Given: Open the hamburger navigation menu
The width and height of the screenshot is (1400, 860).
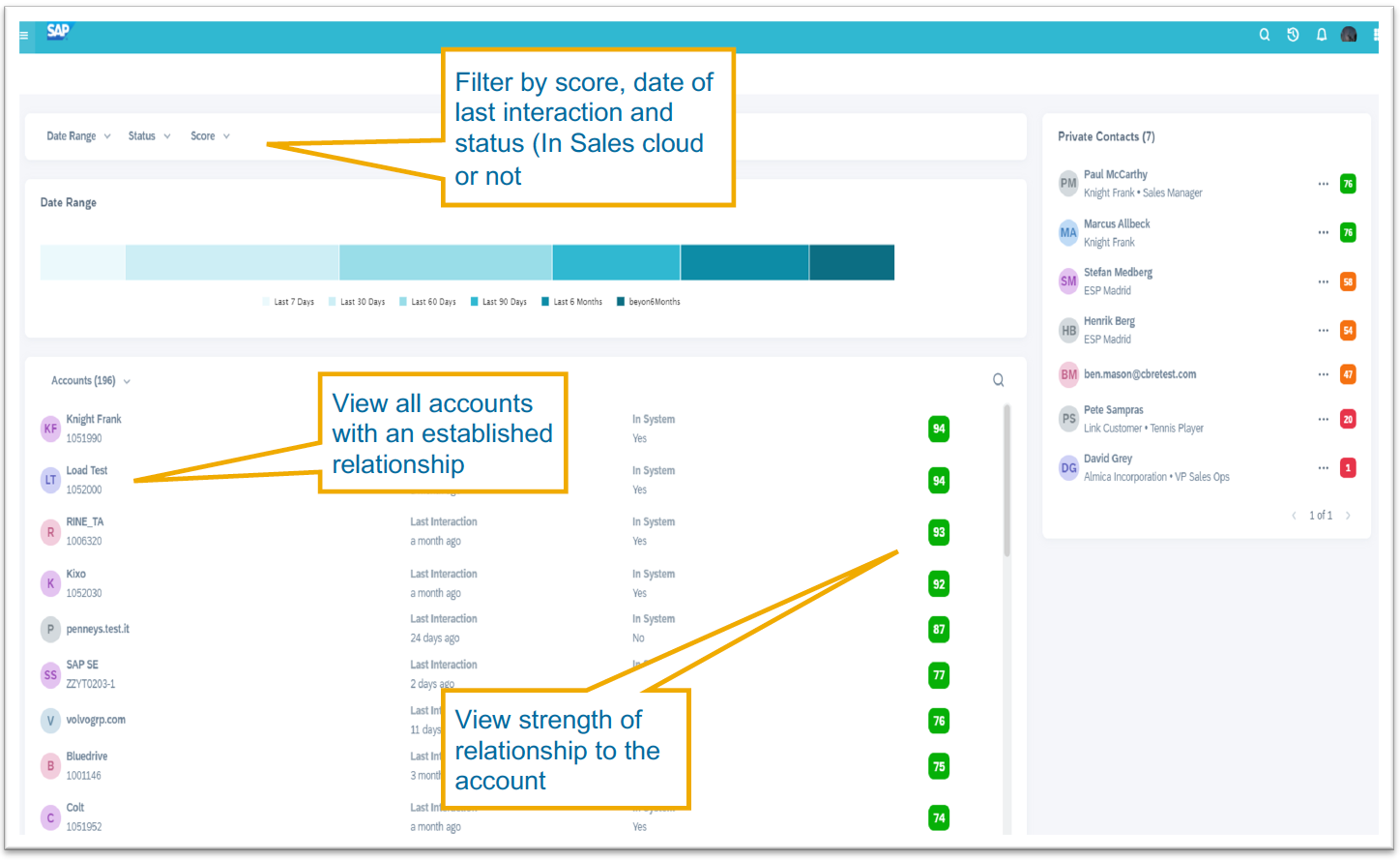Looking at the screenshot, I should pyautogui.click(x=22, y=34).
